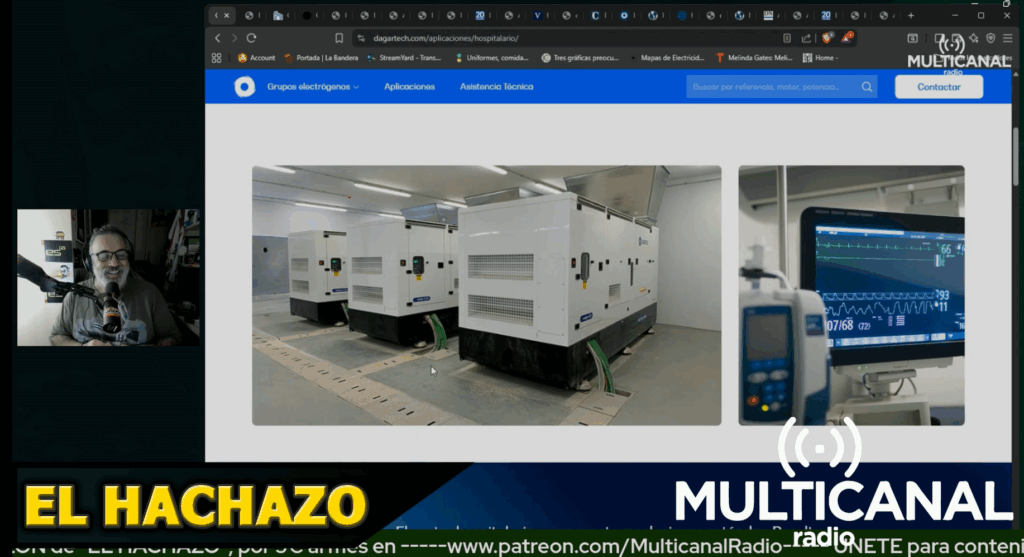Click the bookmark icon beside address bar
This screenshot has height=557, width=1024.
click(339, 38)
